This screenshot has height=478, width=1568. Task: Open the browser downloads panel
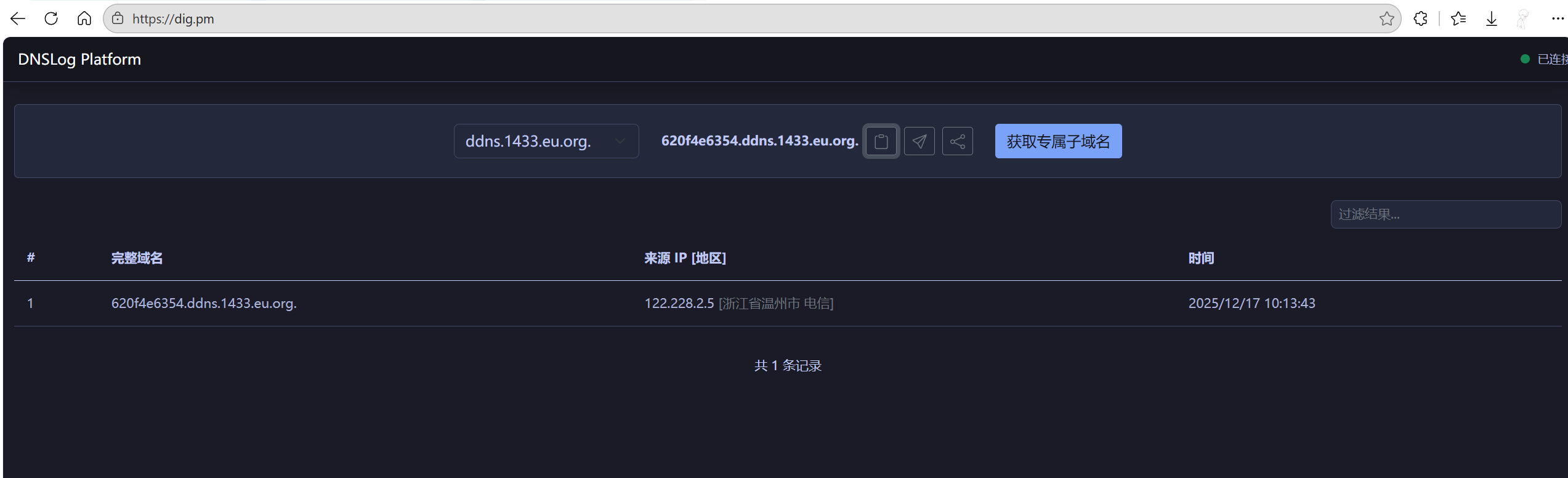click(1492, 18)
